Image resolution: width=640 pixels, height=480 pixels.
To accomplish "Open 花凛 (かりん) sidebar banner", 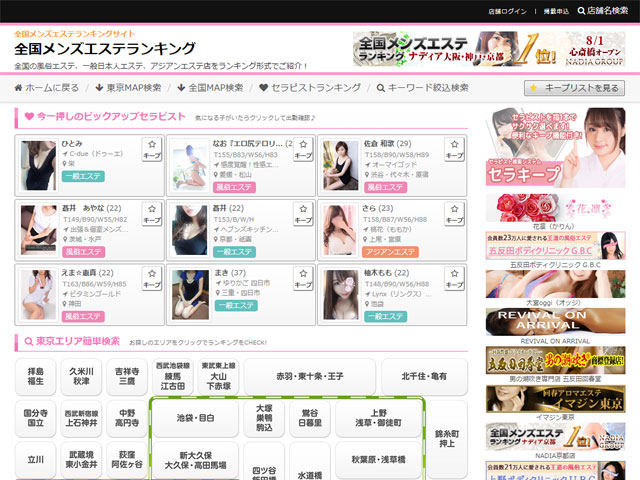I will click(x=555, y=208).
